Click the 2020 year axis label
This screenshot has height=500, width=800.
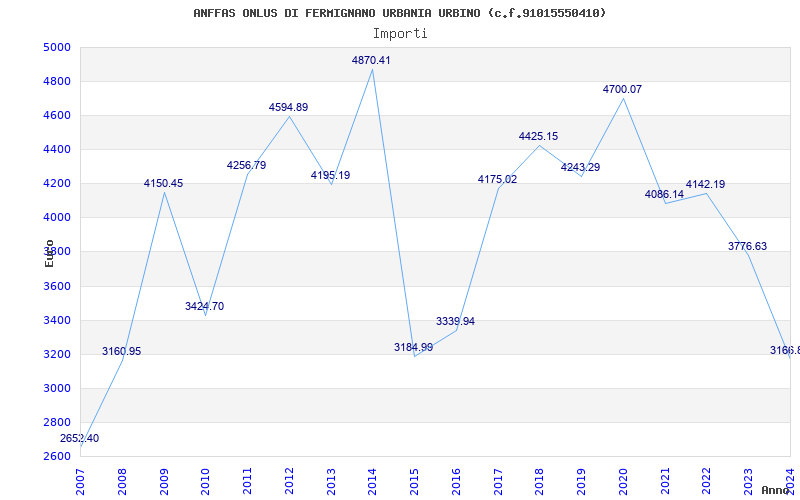point(623,482)
